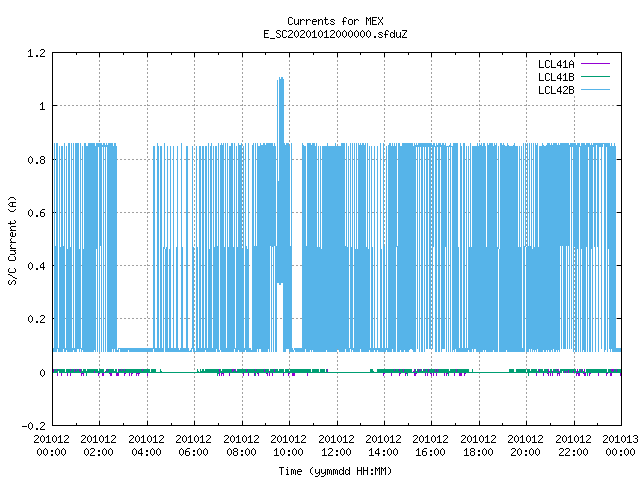The height and width of the screenshot is (480, 640).
Task: Click the 201013 00:00 time tick label
Action: click(x=620, y=446)
